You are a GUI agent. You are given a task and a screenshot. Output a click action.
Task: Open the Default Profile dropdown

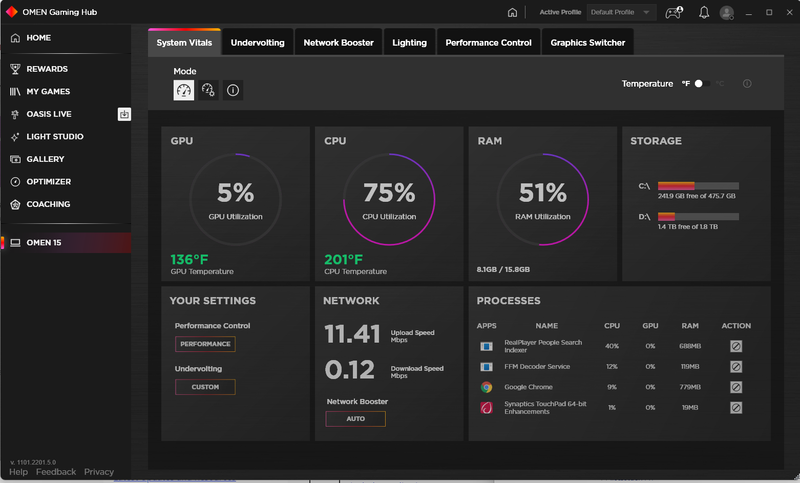pos(621,12)
